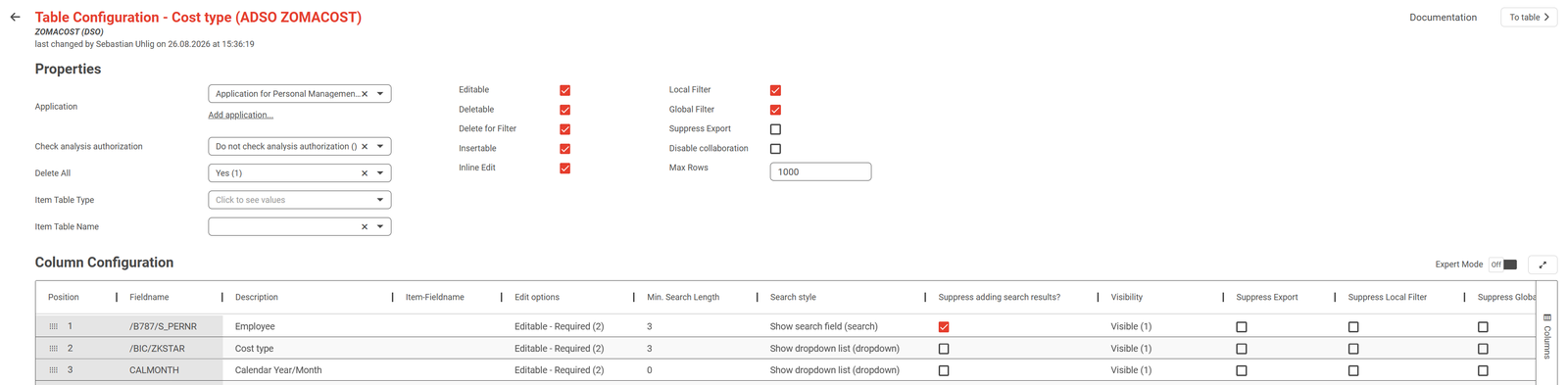The height and width of the screenshot is (385, 1568).
Task: Select the CALMONTH fieldname cell
Action: click(x=154, y=370)
